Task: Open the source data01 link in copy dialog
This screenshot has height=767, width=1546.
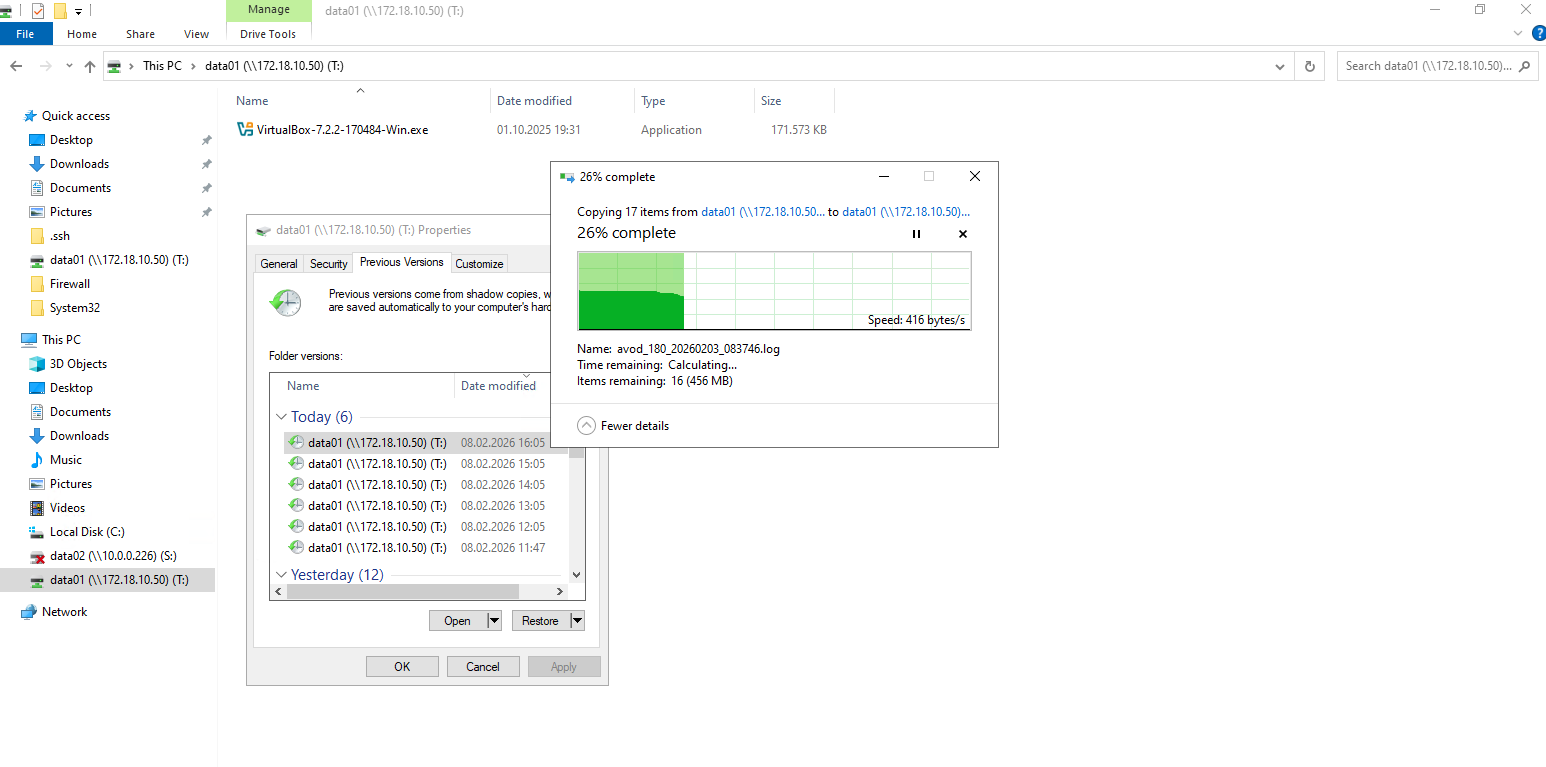Action: click(x=763, y=212)
